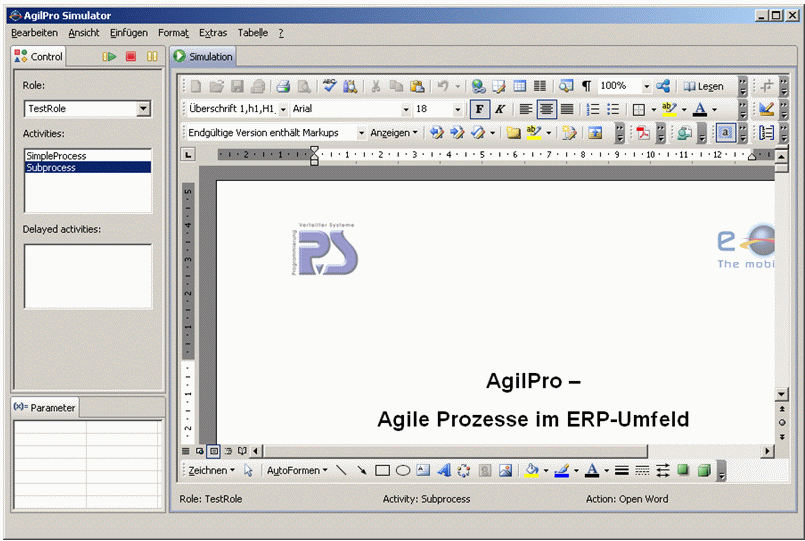The image size is (805, 541).
Task: Insert a WordArt object
Action: tap(444, 470)
